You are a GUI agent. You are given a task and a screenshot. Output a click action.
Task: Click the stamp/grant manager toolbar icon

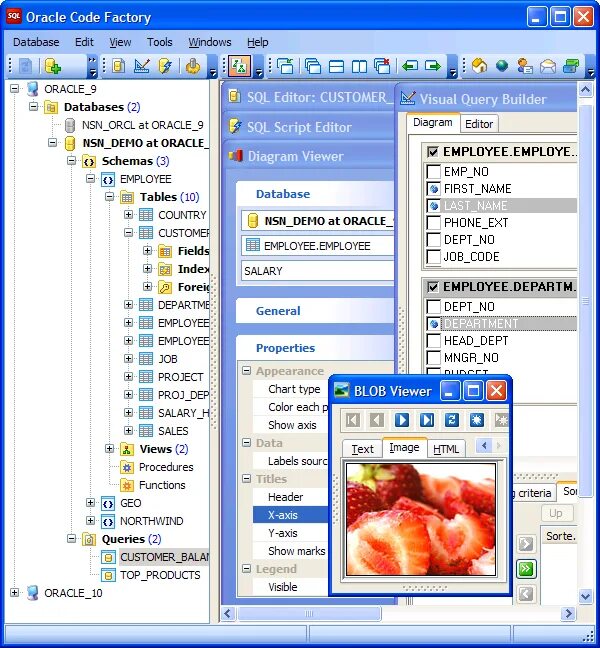point(193,66)
